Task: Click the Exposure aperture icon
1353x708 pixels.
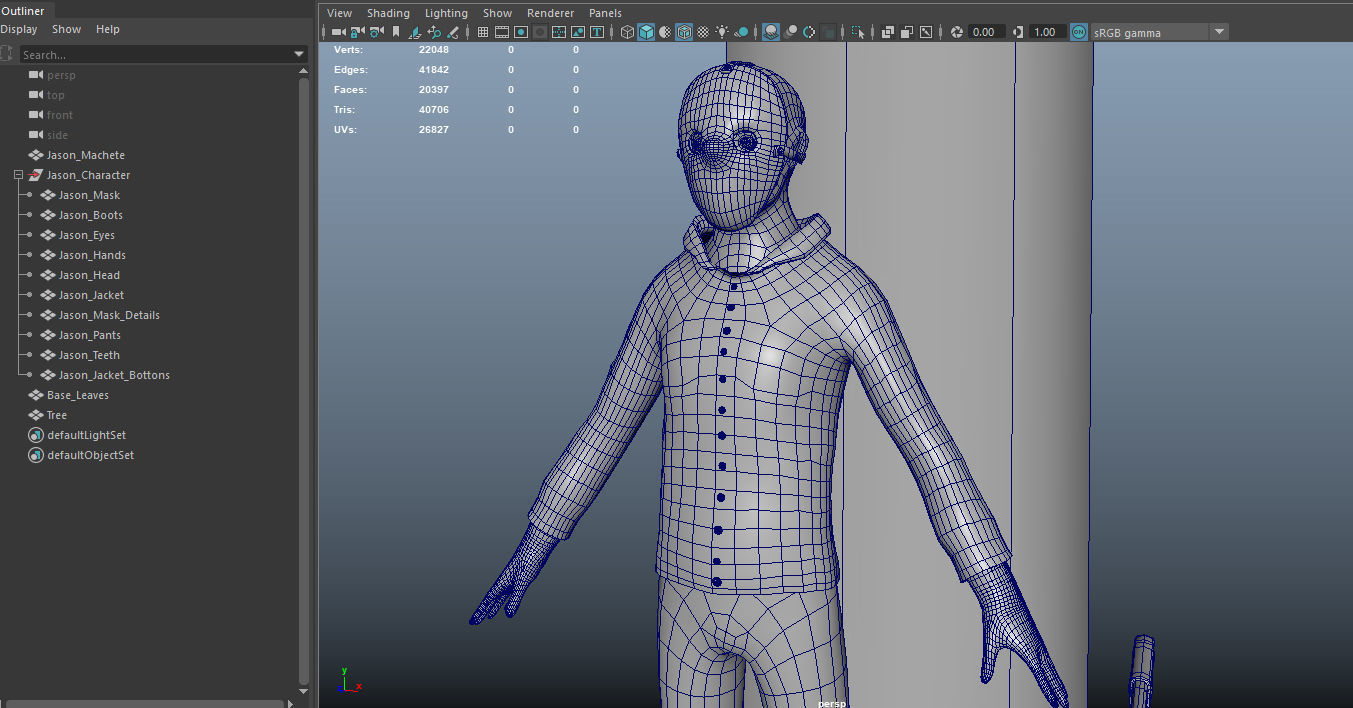Action: click(x=956, y=32)
